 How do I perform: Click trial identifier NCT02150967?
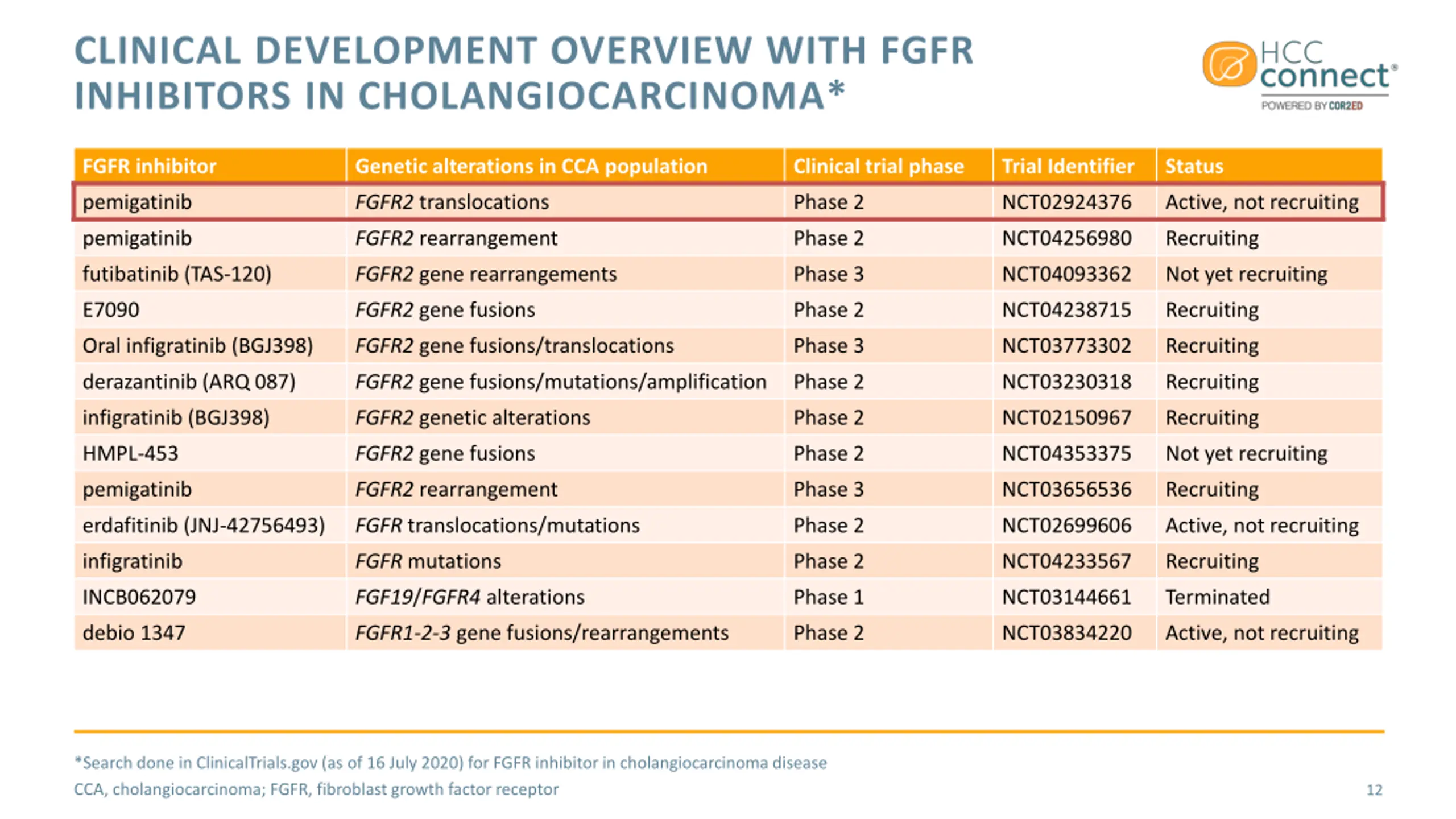click(1066, 417)
